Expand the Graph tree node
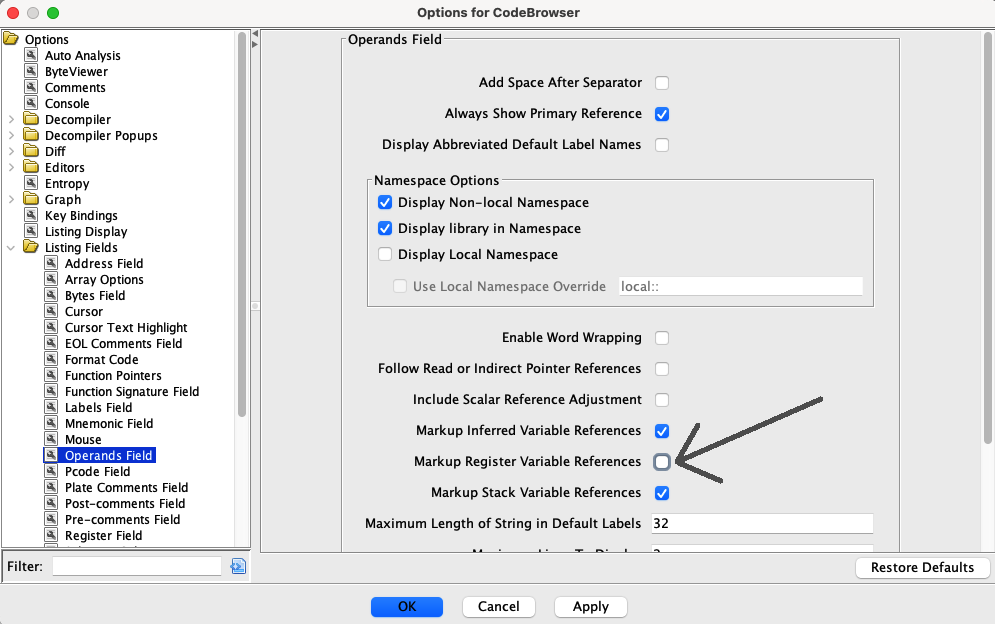This screenshot has height=624, width=995. [11, 199]
